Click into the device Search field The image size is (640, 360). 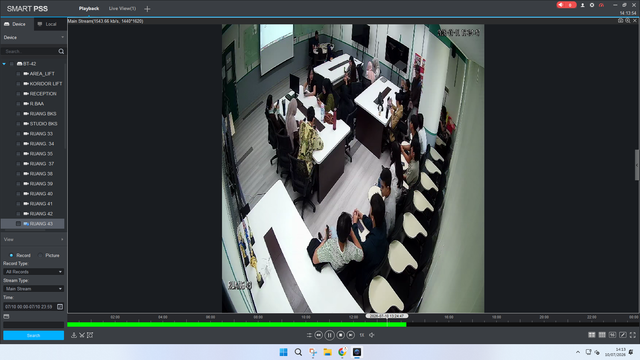(x=29, y=51)
